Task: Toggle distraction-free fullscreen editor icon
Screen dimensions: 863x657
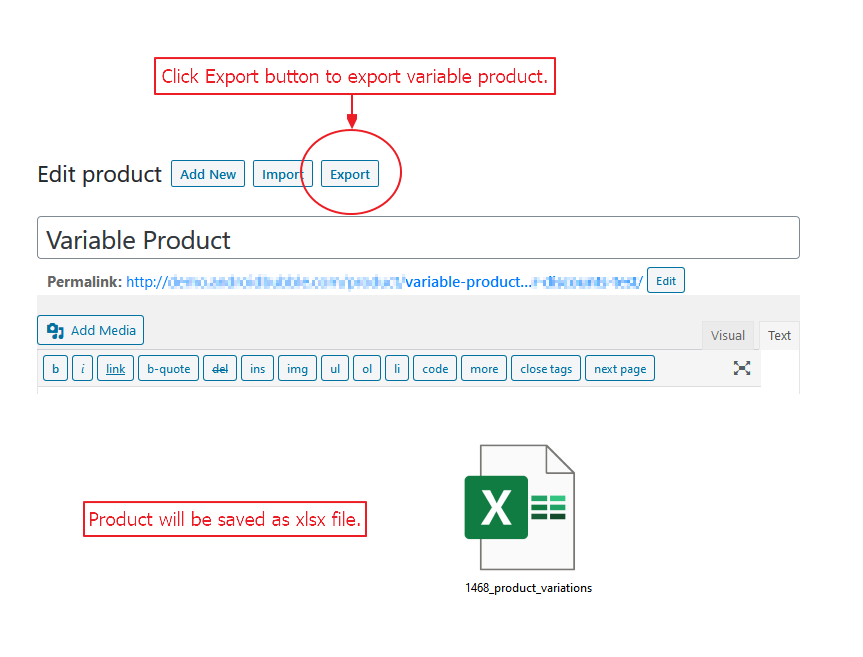Action: click(x=741, y=368)
